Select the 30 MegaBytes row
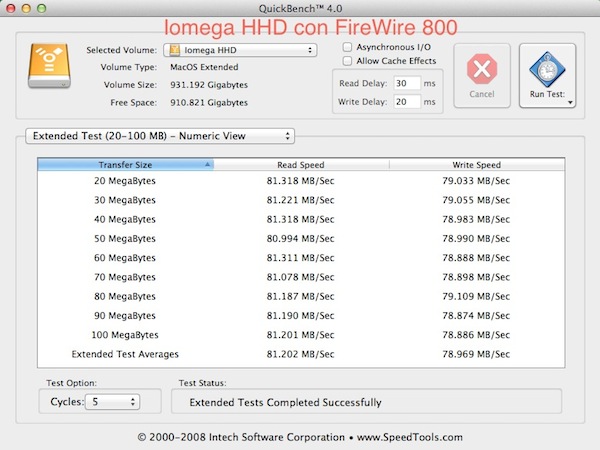Image resolution: width=600 pixels, height=450 pixels. click(301, 200)
